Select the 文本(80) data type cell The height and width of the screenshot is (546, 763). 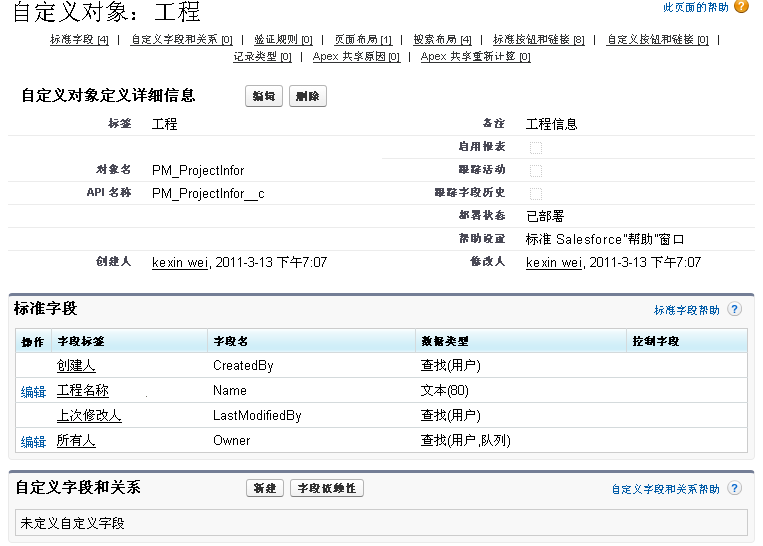click(x=445, y=390)
